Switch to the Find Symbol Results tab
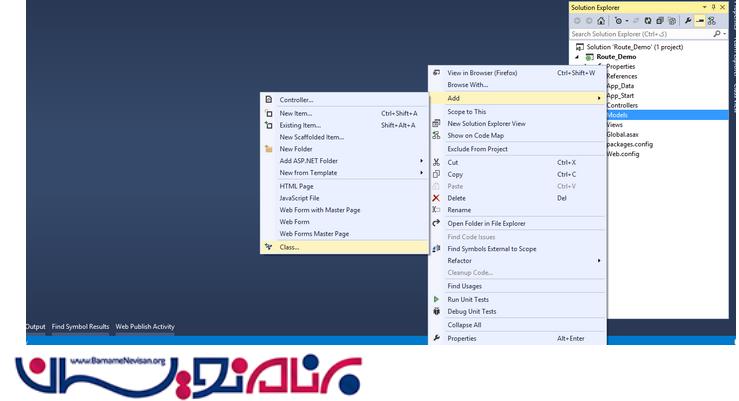739x401 pixels. click(x=81, y=326)
